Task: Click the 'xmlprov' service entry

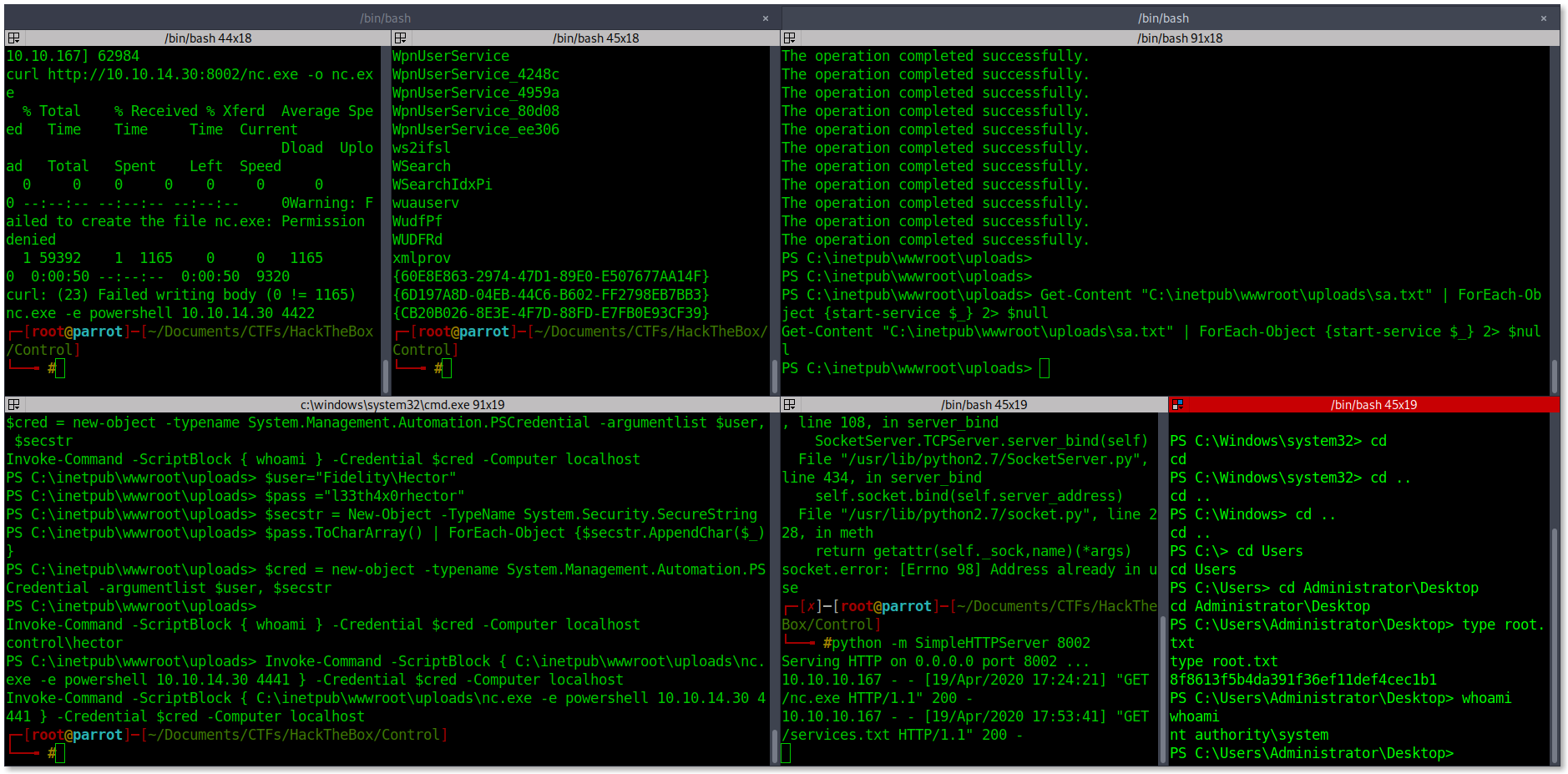Action: tap(422, 258)
